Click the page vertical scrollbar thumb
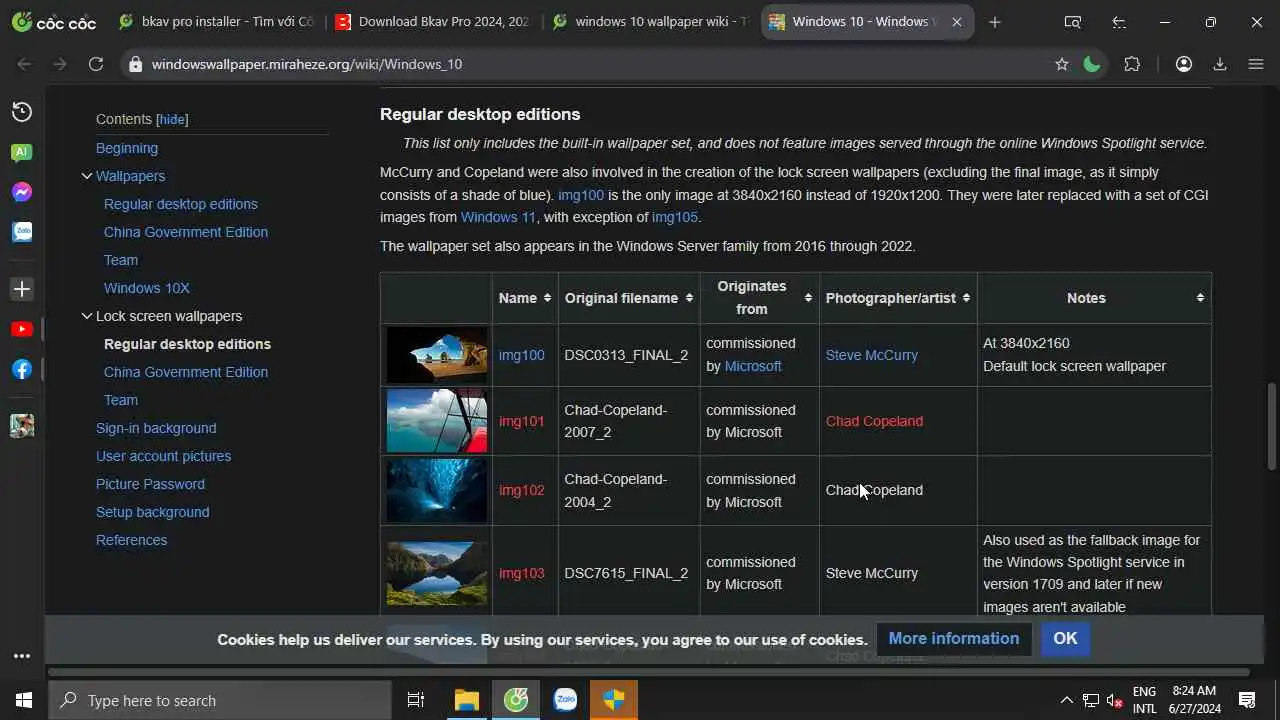The image size is (1280, 720). click(1272, 426)
